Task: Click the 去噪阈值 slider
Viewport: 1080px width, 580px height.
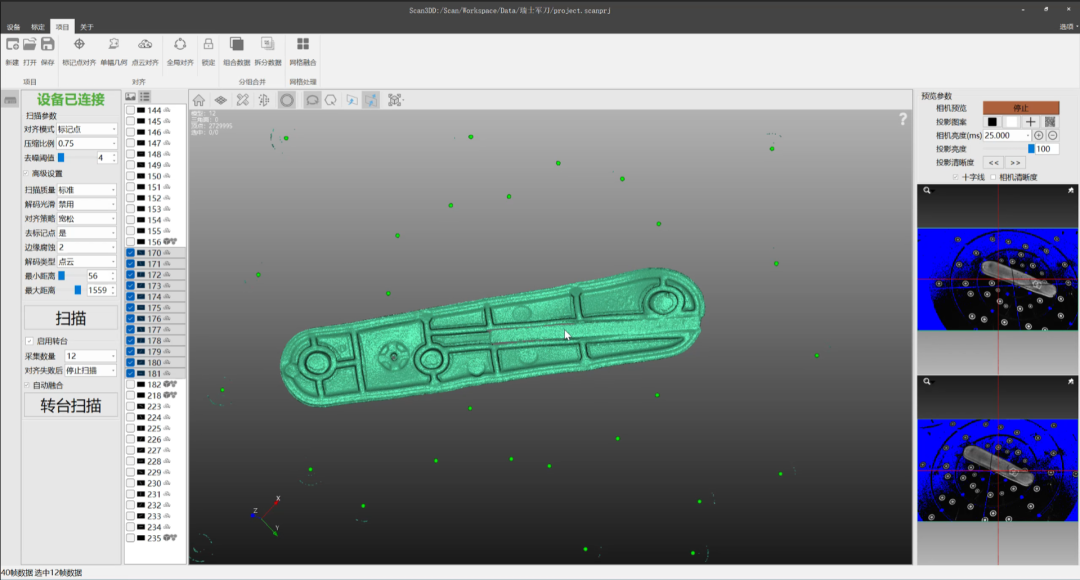Action: click(x=74, y=158)
